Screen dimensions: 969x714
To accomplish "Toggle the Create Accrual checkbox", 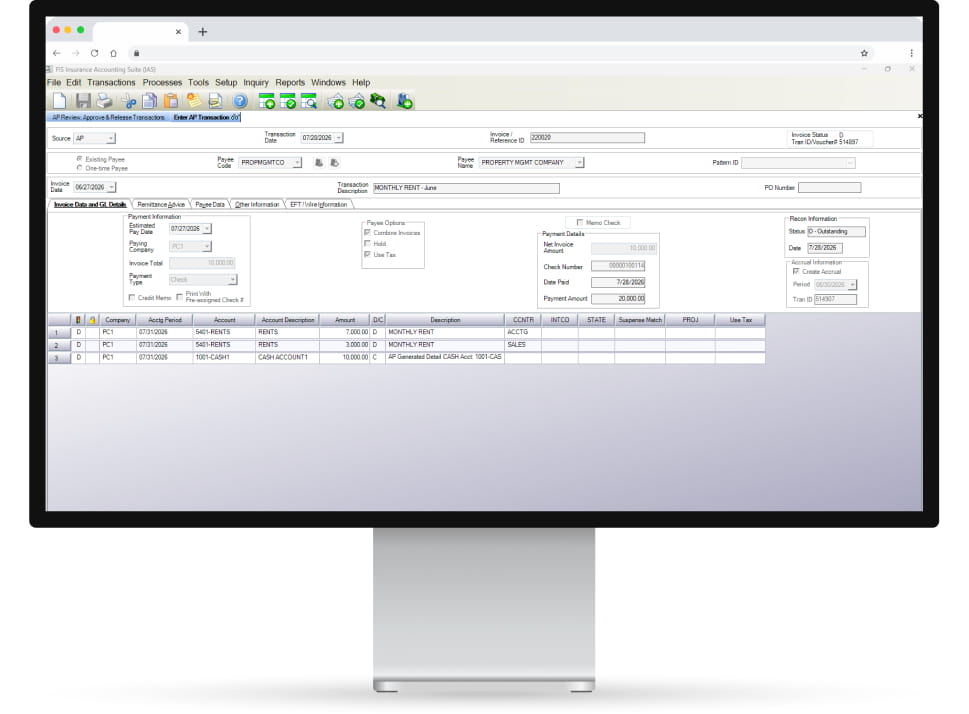I will (796, 271).
